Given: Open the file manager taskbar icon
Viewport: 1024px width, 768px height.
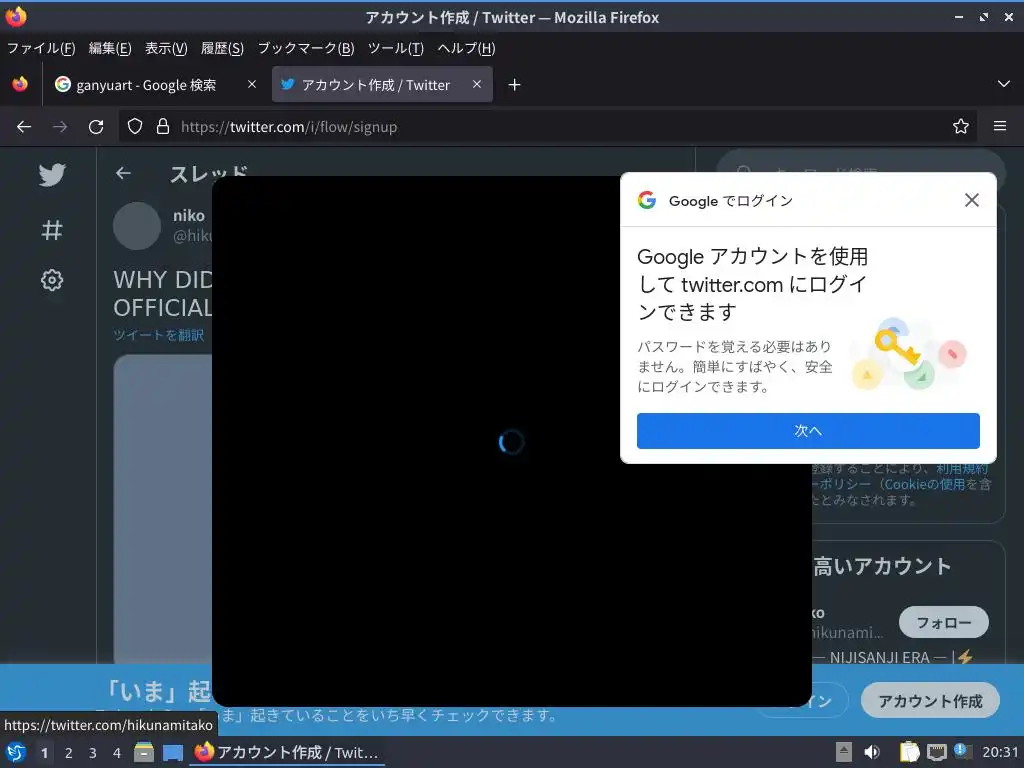Looking at the screenshot, I should 144,752.
